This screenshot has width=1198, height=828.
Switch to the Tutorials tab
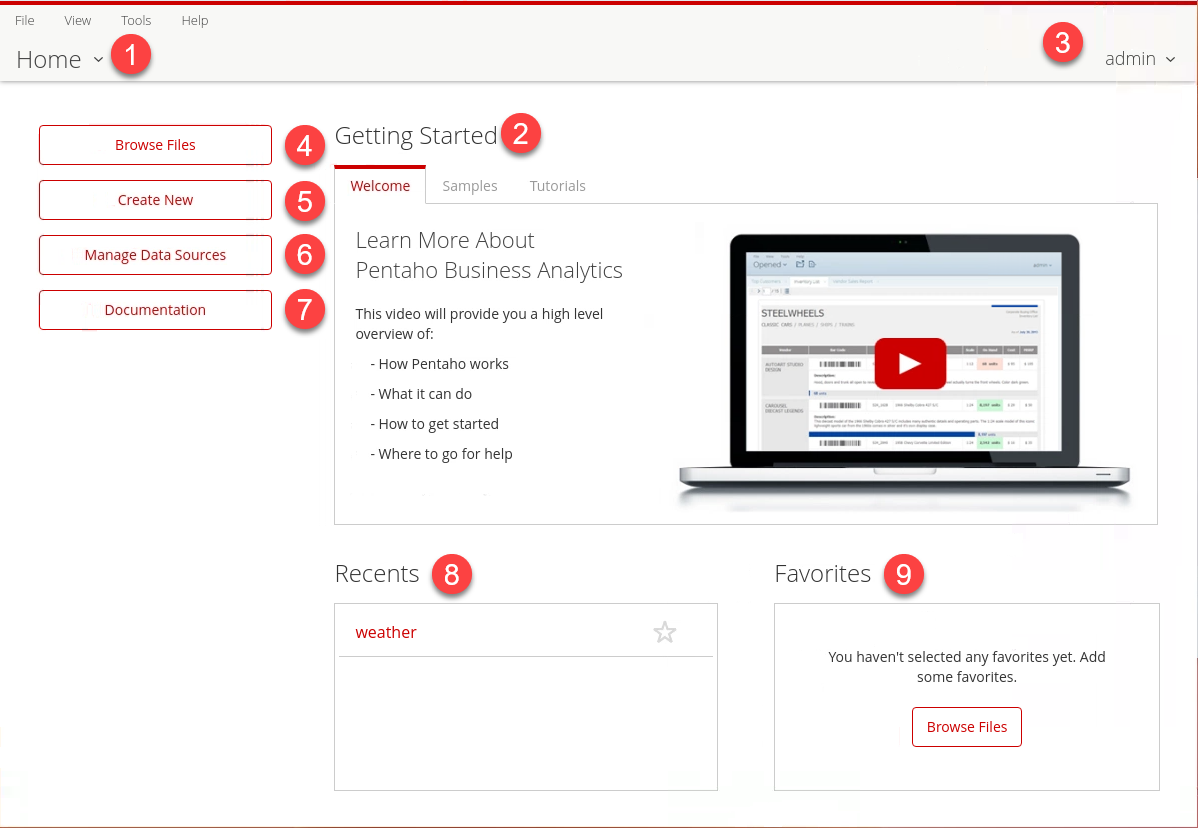pyautogui.click(x=558, y=186)
